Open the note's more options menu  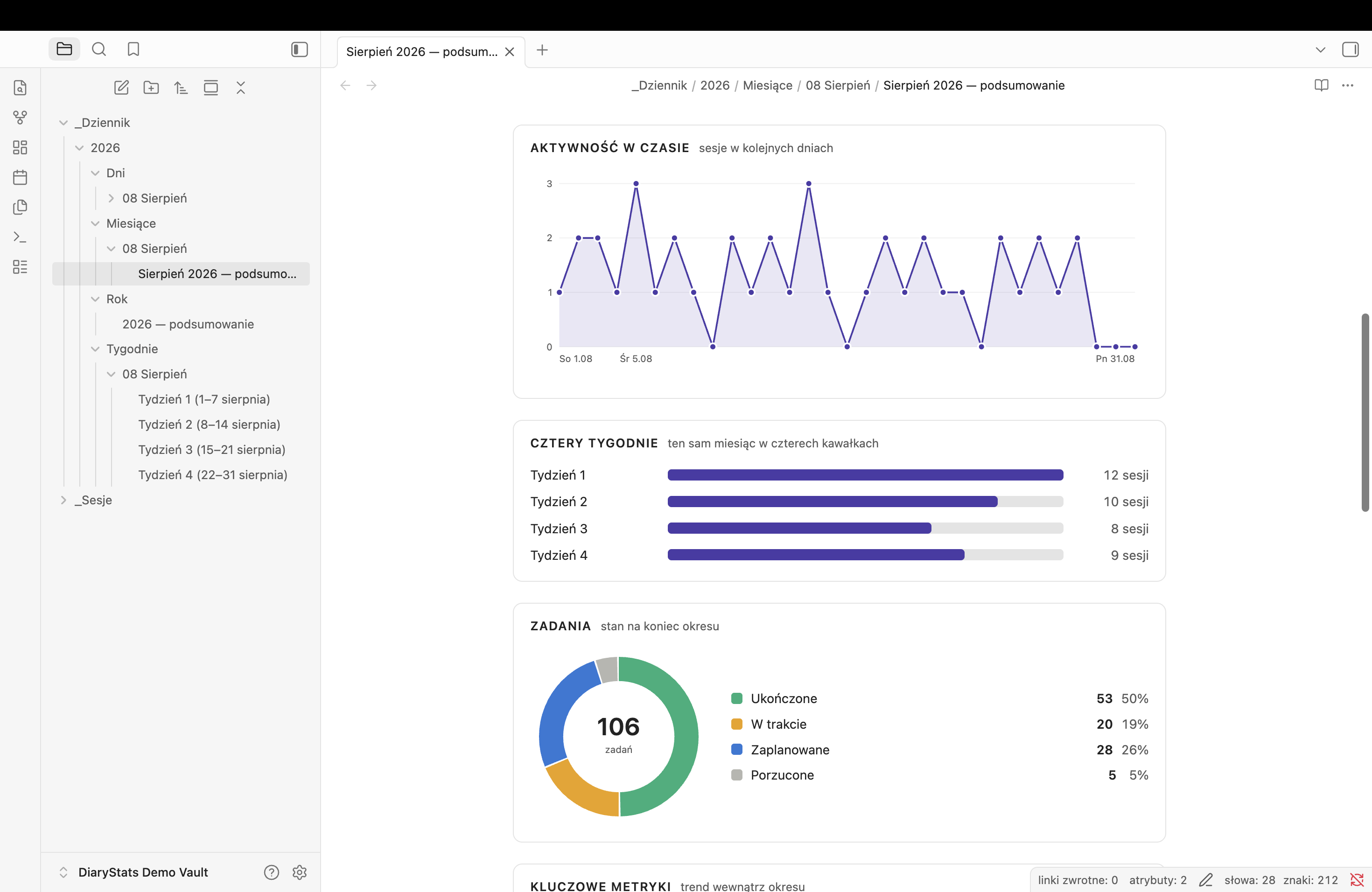(x=1348, y=85)
